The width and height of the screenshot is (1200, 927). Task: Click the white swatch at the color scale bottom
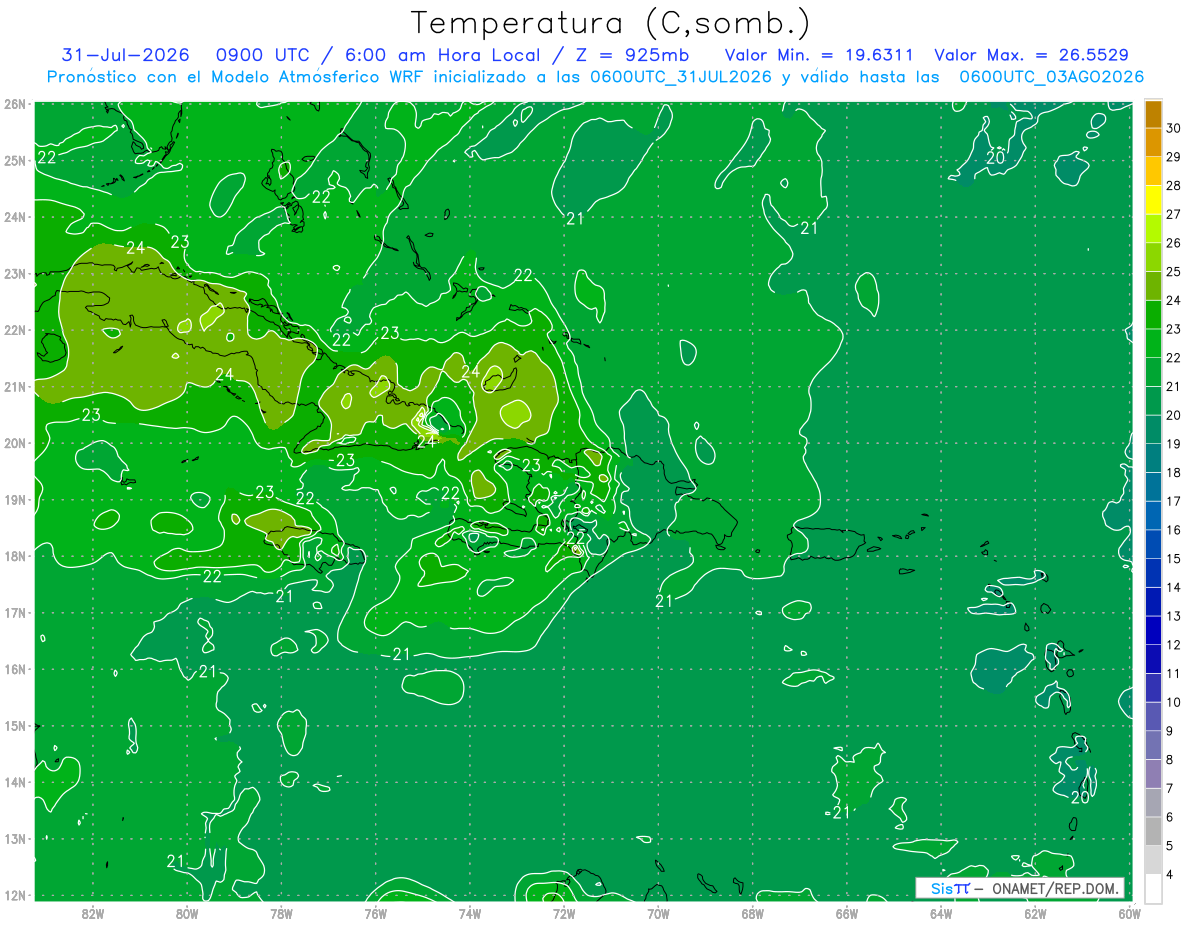click(x=1153, y=888)
